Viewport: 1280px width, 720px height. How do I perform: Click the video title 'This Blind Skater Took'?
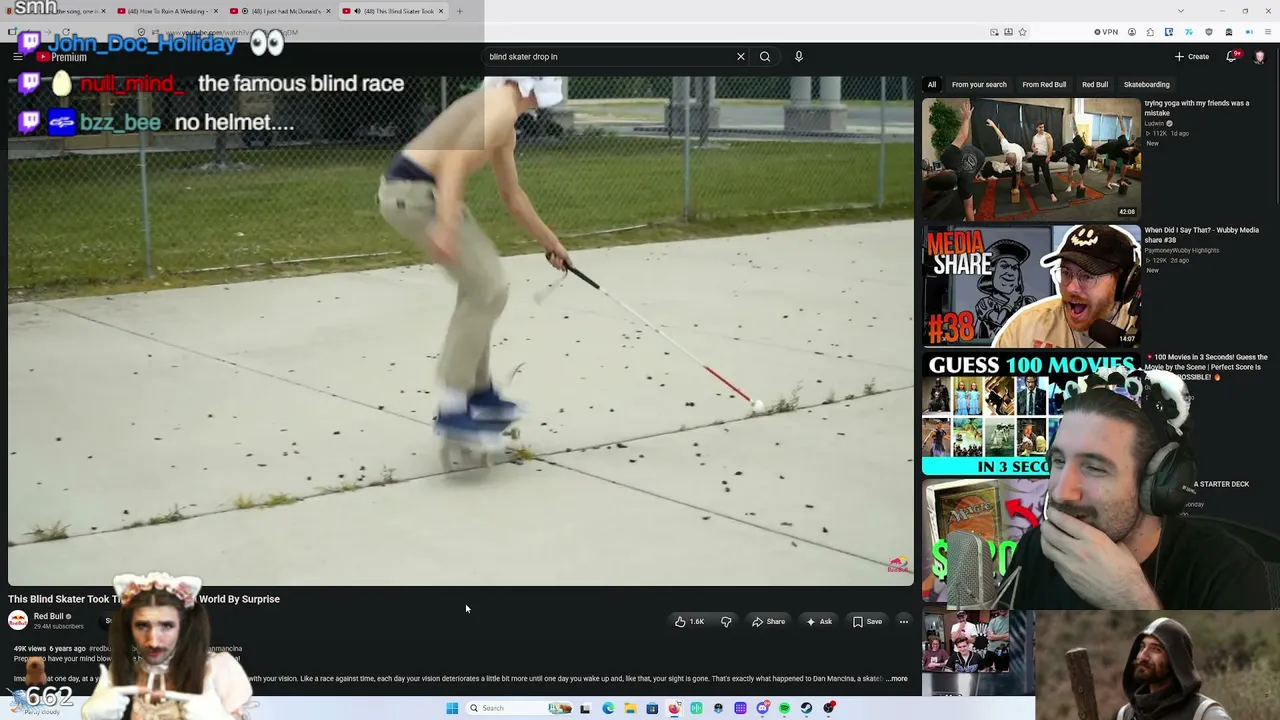144,599
